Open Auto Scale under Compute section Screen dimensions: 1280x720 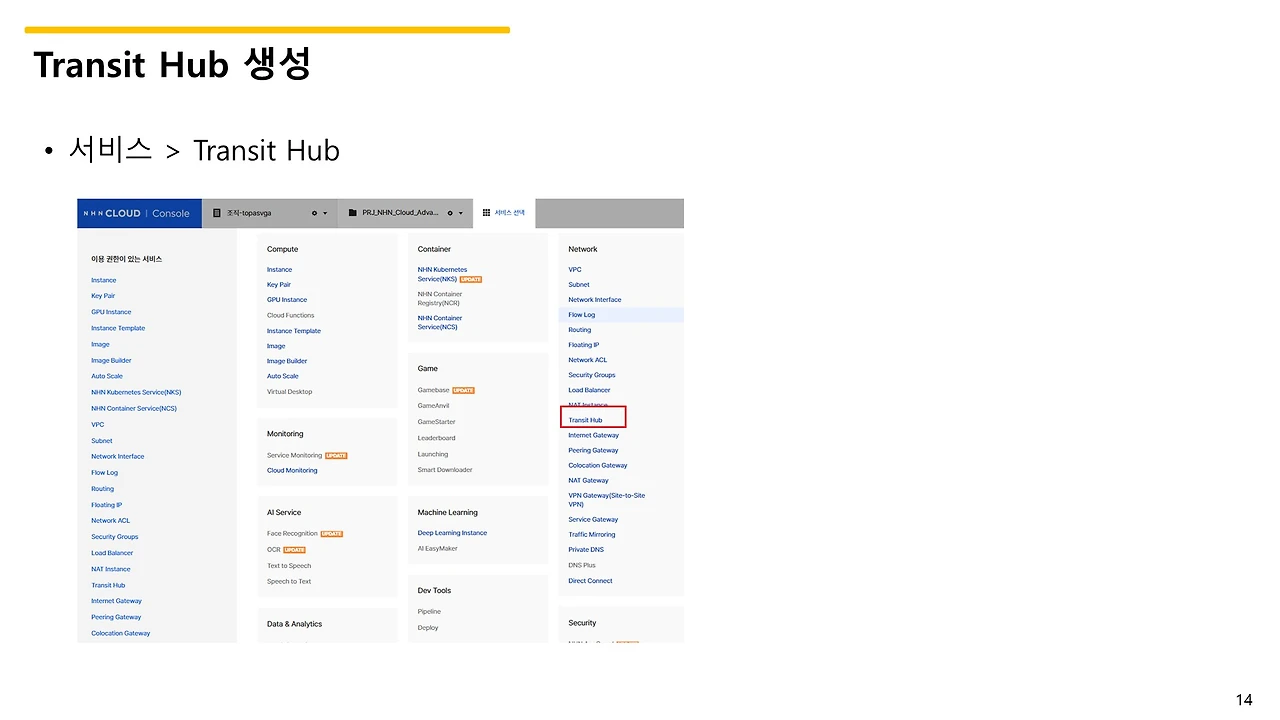coord(283,376)
